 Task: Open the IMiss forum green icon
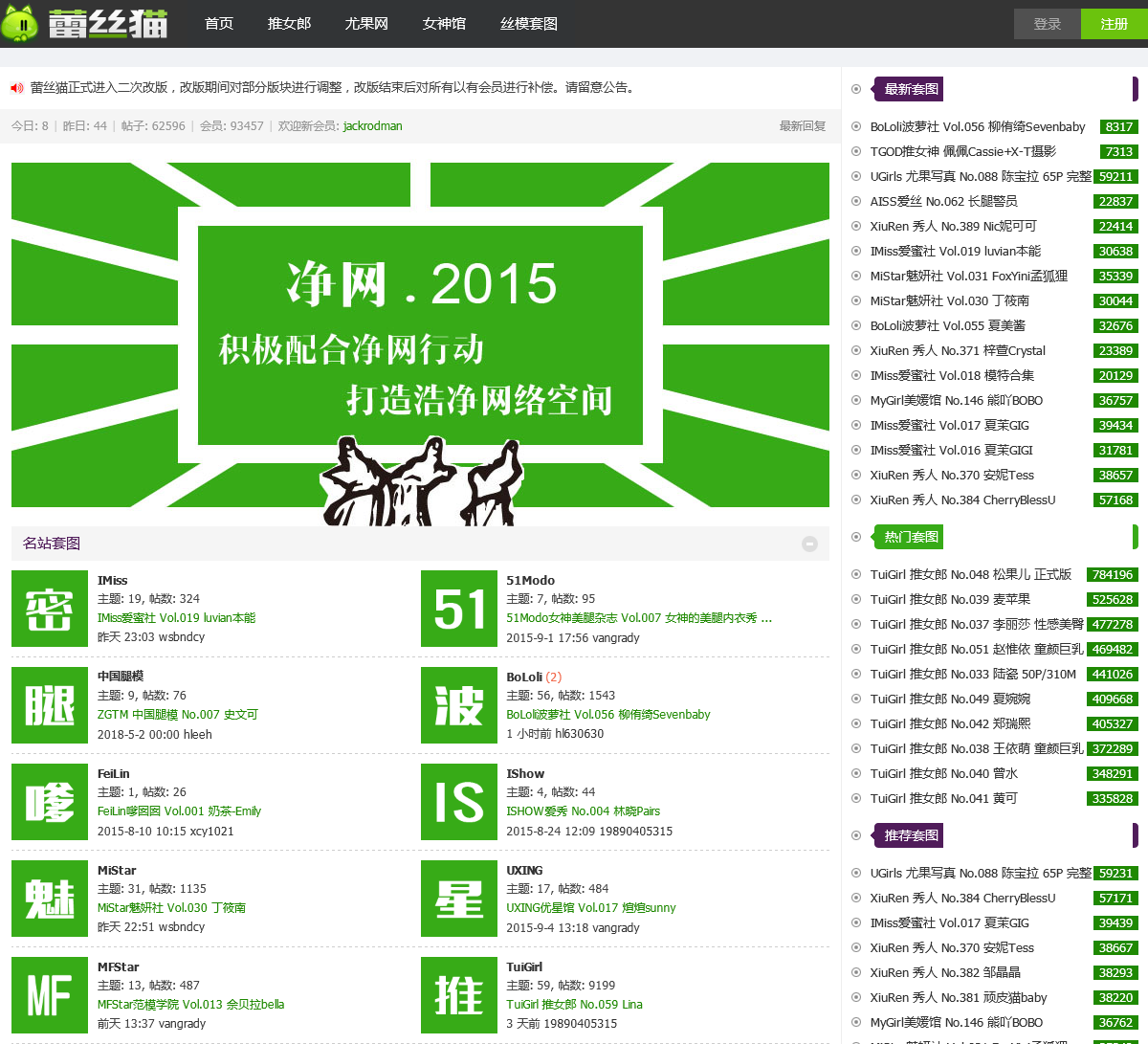50,609
